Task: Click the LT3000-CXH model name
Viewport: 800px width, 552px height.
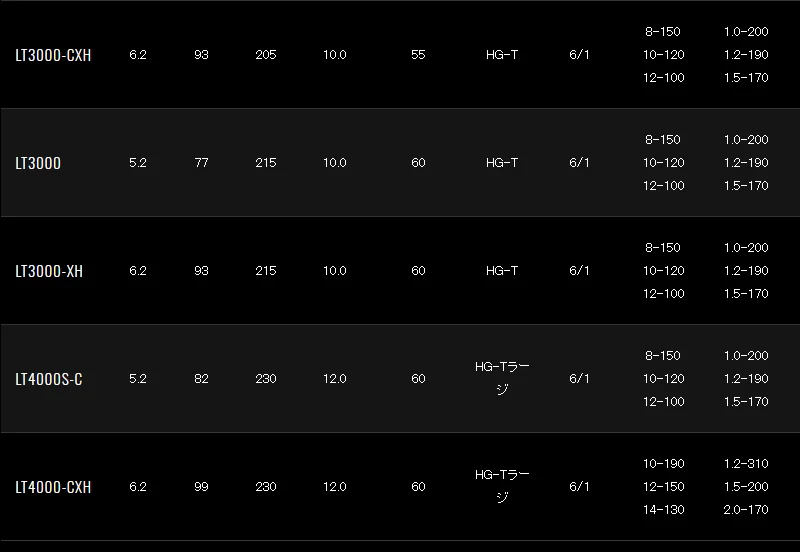Action: [53, 55]
